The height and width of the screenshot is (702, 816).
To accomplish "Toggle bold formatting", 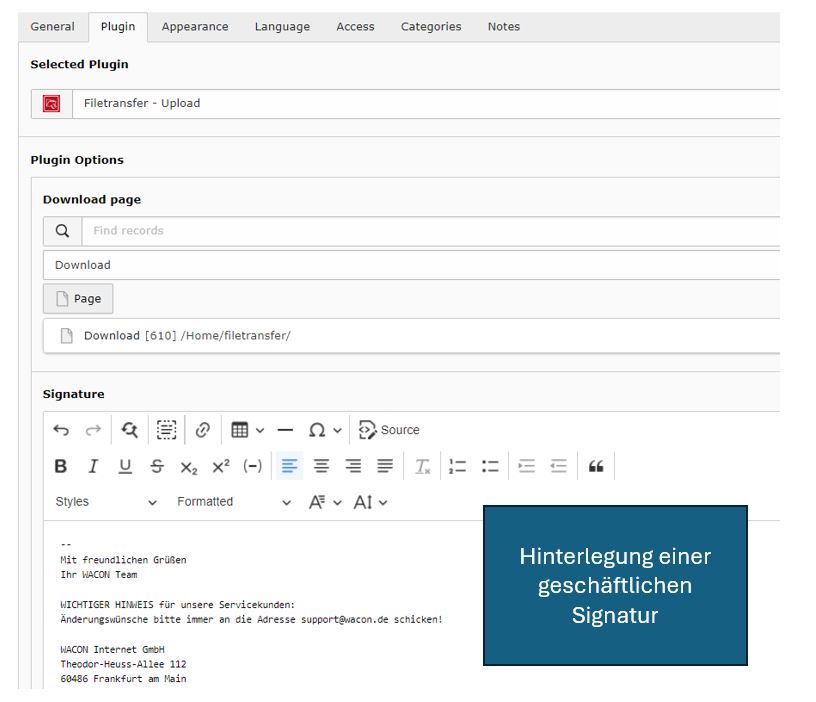I will [61, 466].
